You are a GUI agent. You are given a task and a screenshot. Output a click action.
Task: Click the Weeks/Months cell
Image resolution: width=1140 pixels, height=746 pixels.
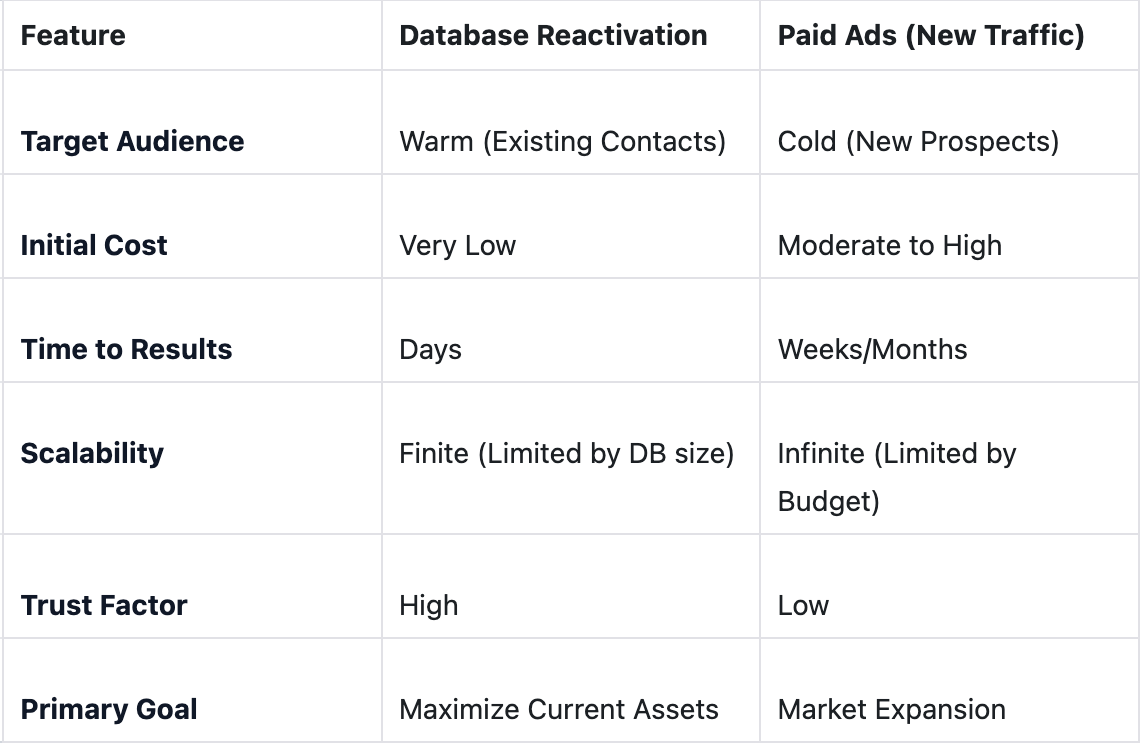pos(872,349)
